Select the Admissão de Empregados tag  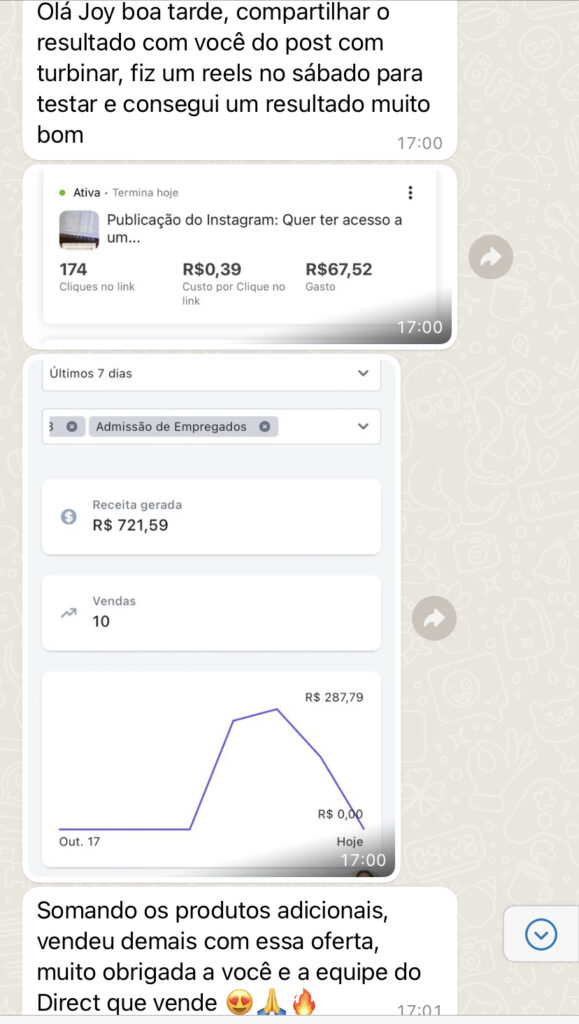[171, 426]
